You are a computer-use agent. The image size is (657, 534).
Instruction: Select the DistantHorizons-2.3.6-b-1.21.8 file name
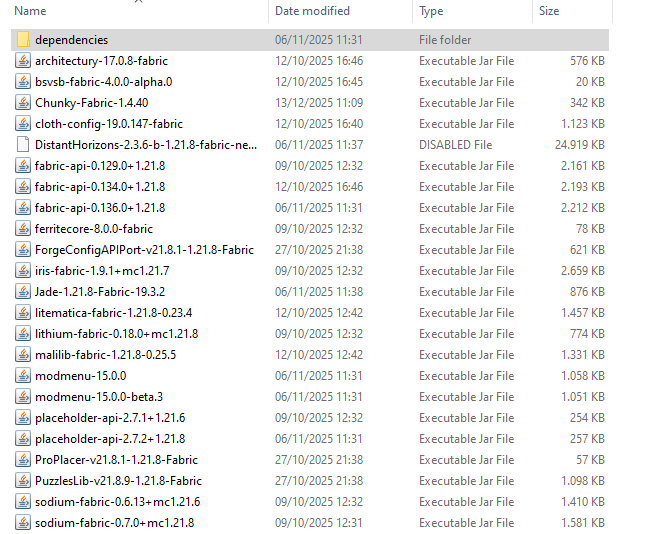[146, 145]
